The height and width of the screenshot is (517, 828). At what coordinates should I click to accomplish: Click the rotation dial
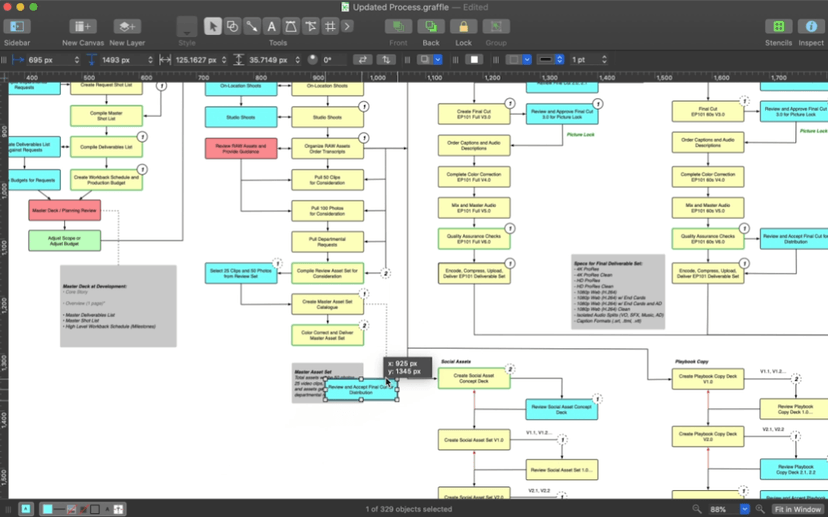(313, 60)
